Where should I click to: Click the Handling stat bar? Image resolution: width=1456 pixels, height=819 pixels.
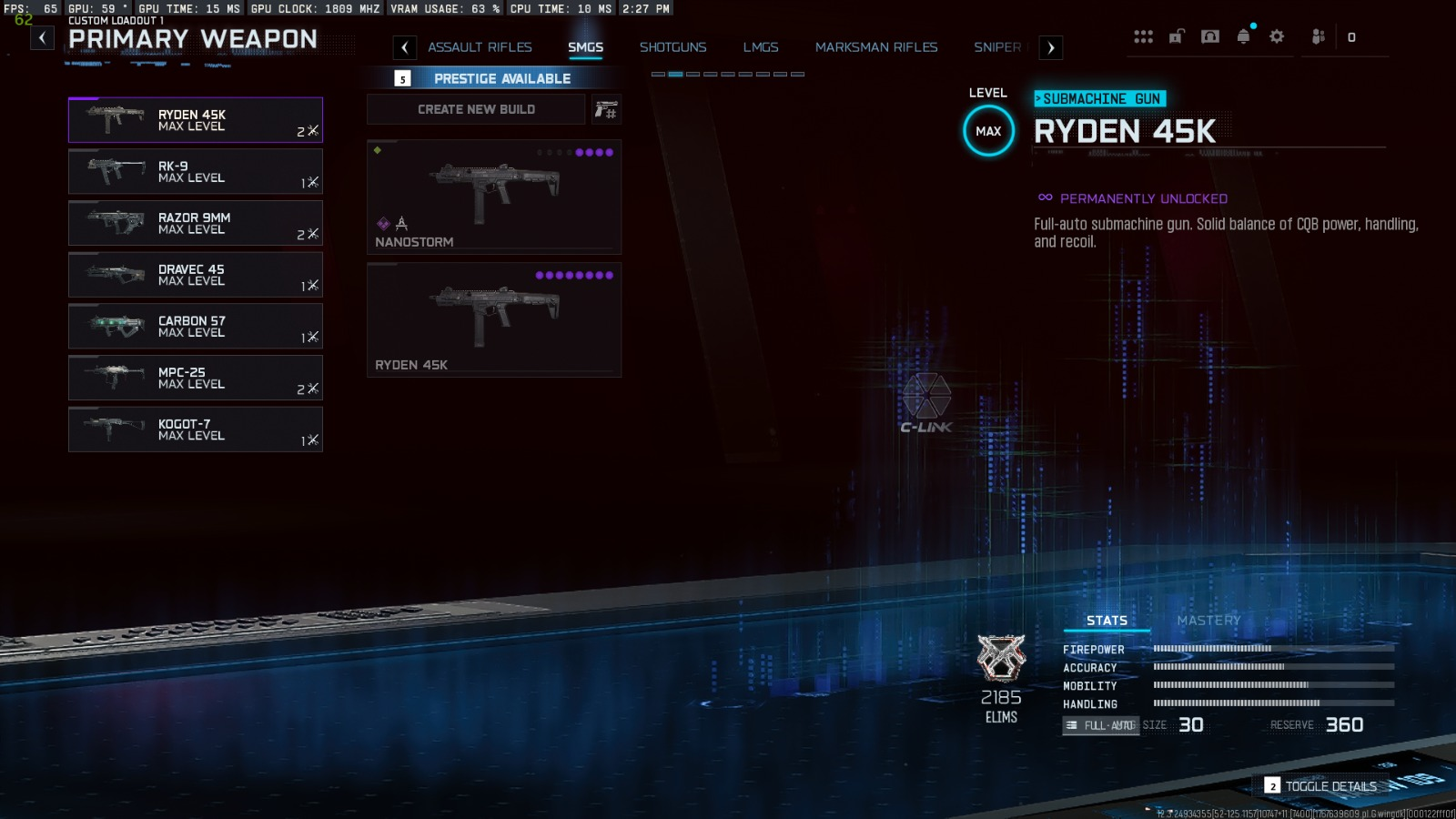(1273, 703)
